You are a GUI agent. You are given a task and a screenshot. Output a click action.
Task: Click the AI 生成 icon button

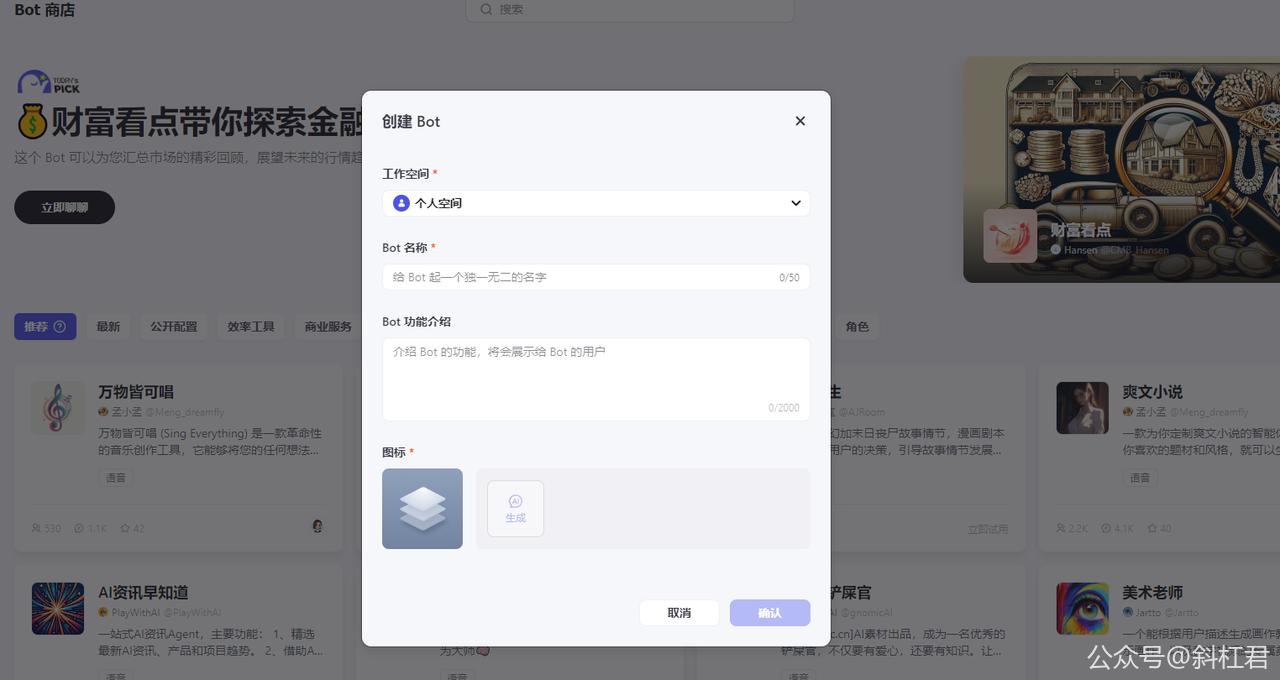[515, 508]
